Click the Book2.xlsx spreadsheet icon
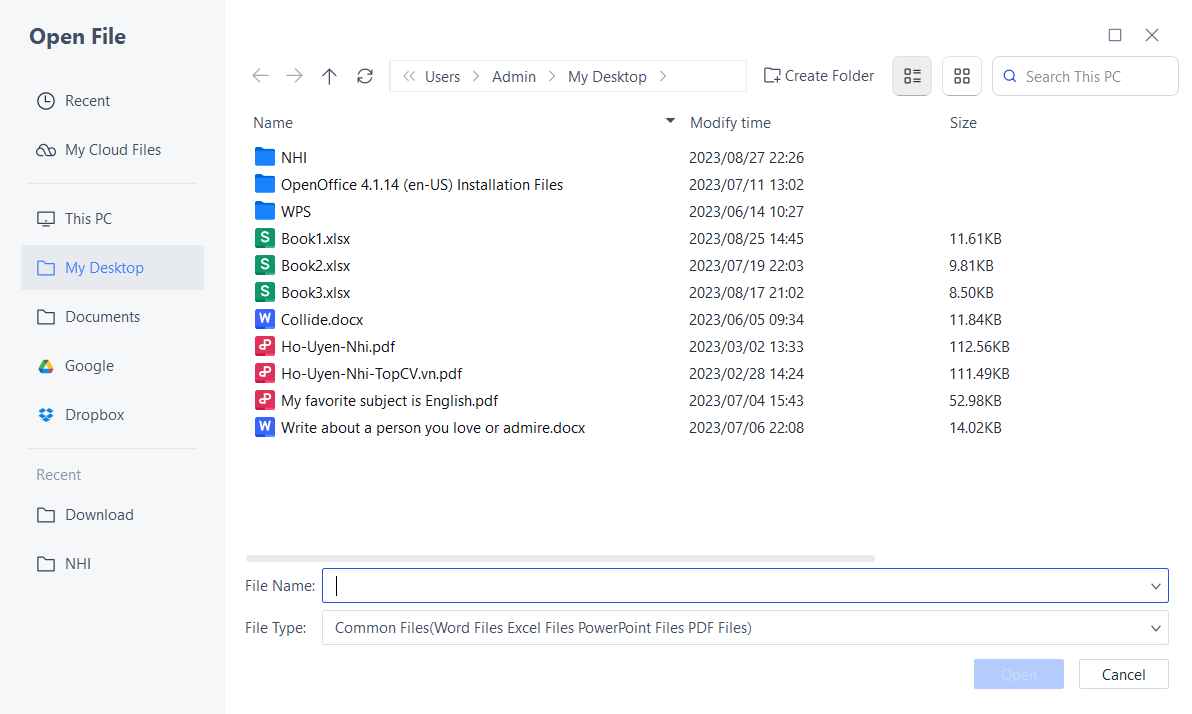The width and height of the screenshot is (1192, 714). tap(265, 265)
